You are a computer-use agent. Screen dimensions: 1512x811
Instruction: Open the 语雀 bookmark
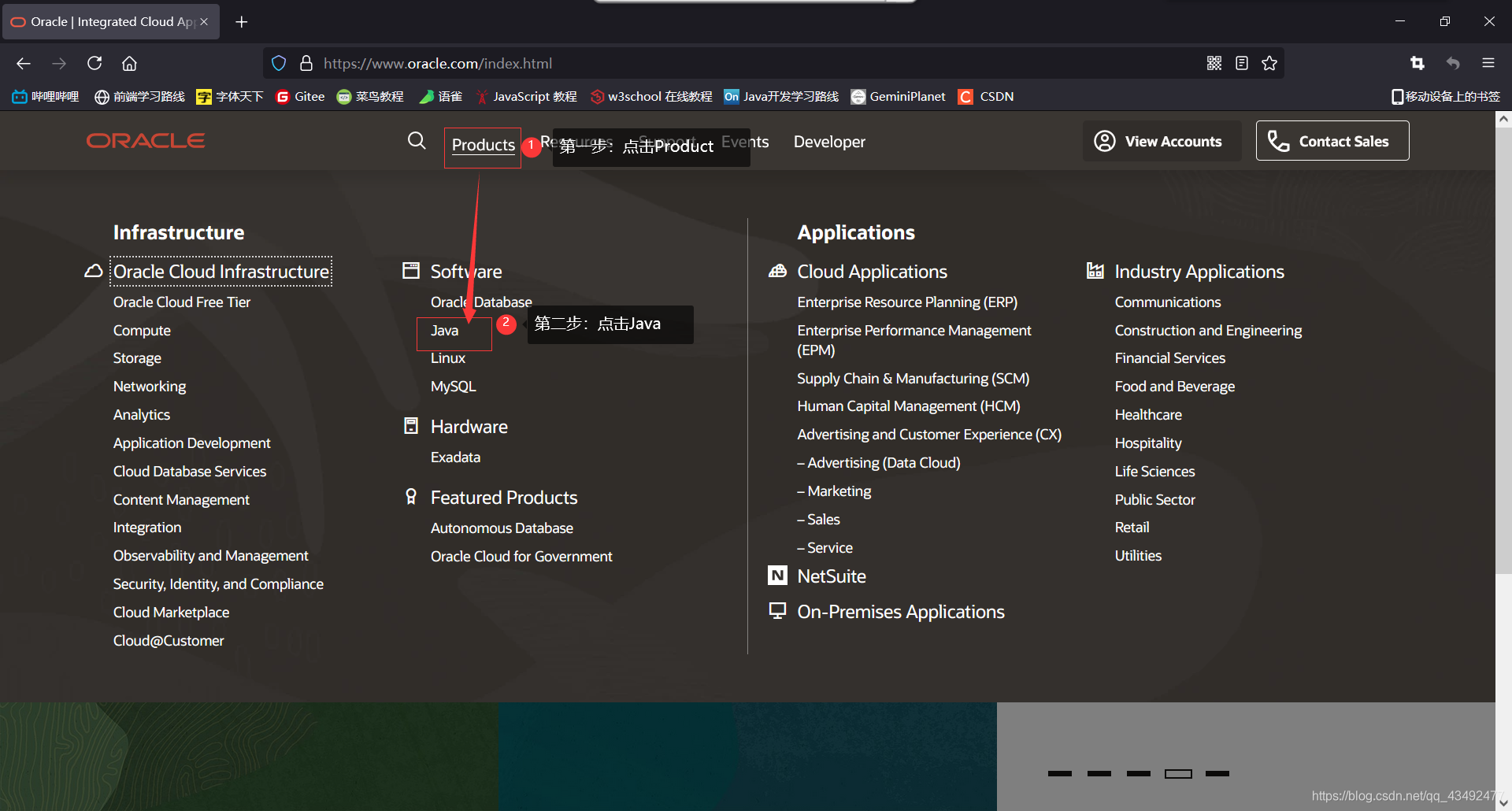point(441,97)
